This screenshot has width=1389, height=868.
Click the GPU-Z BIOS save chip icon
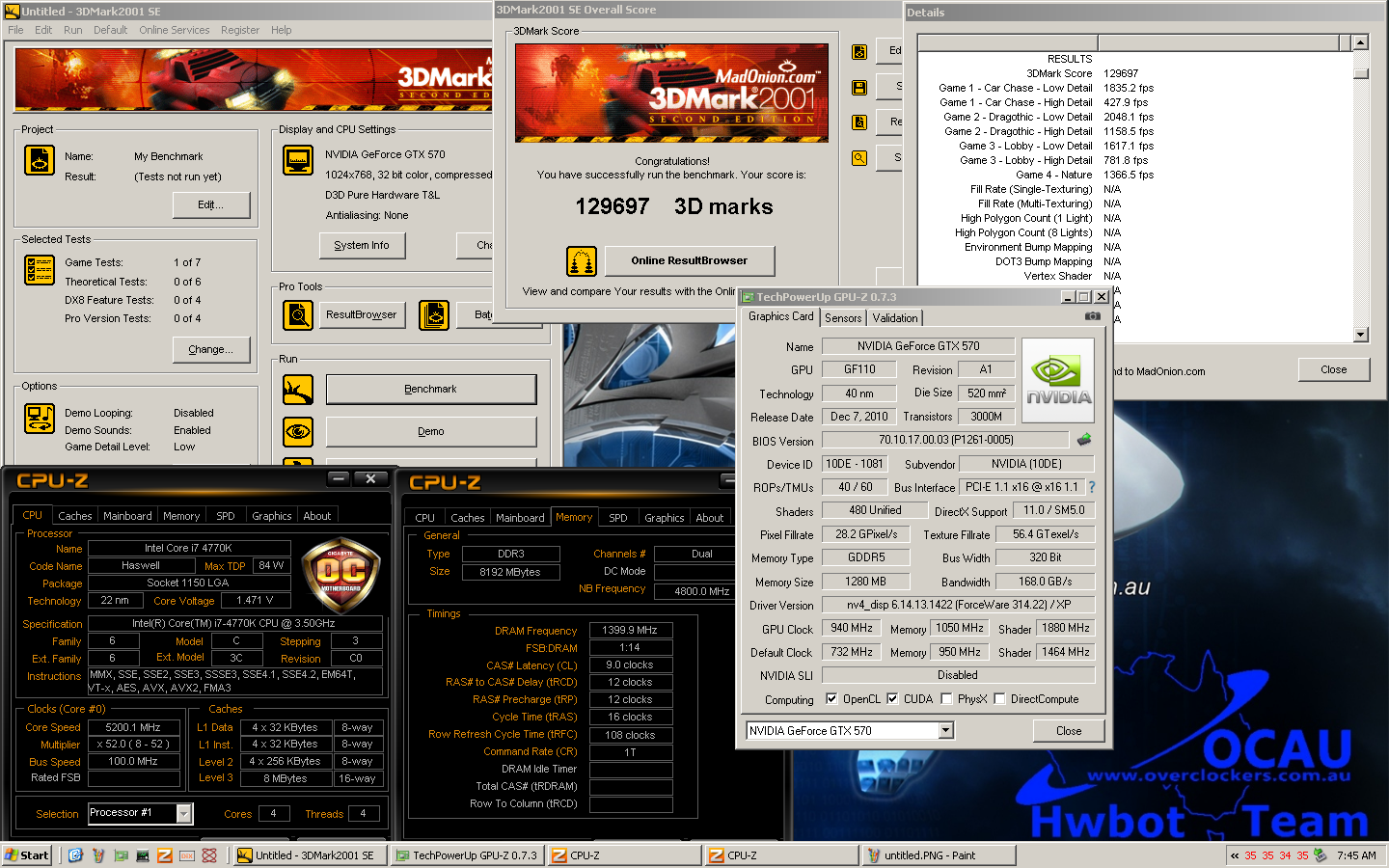point(1084,440)
